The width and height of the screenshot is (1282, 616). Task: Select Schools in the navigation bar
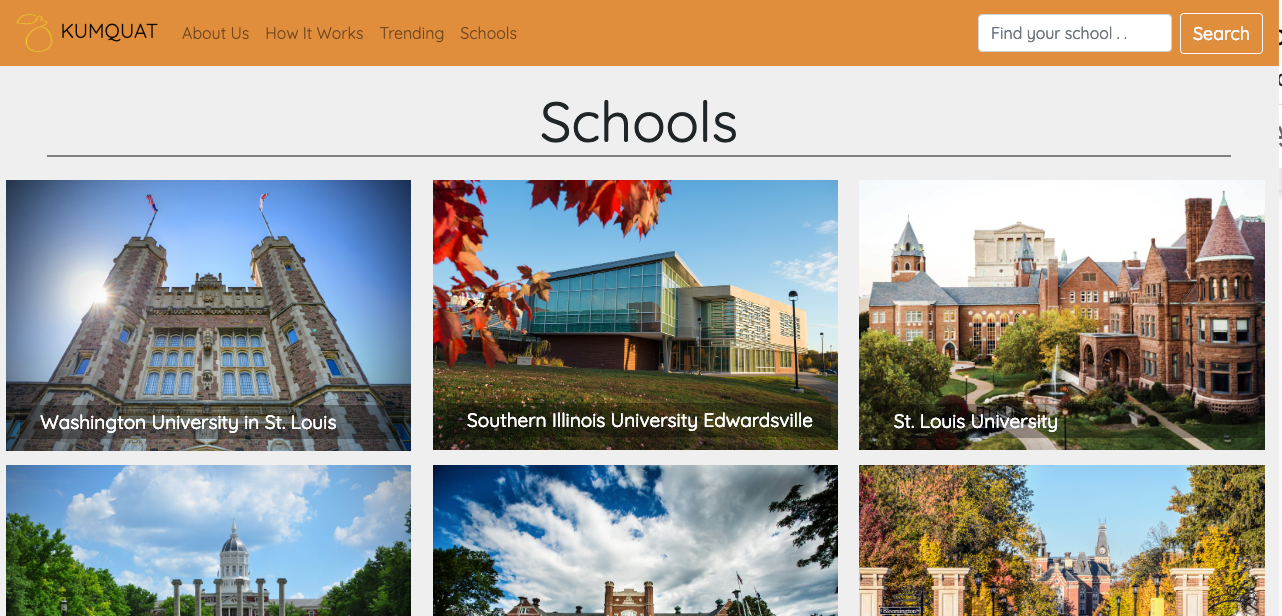(488, 33)
